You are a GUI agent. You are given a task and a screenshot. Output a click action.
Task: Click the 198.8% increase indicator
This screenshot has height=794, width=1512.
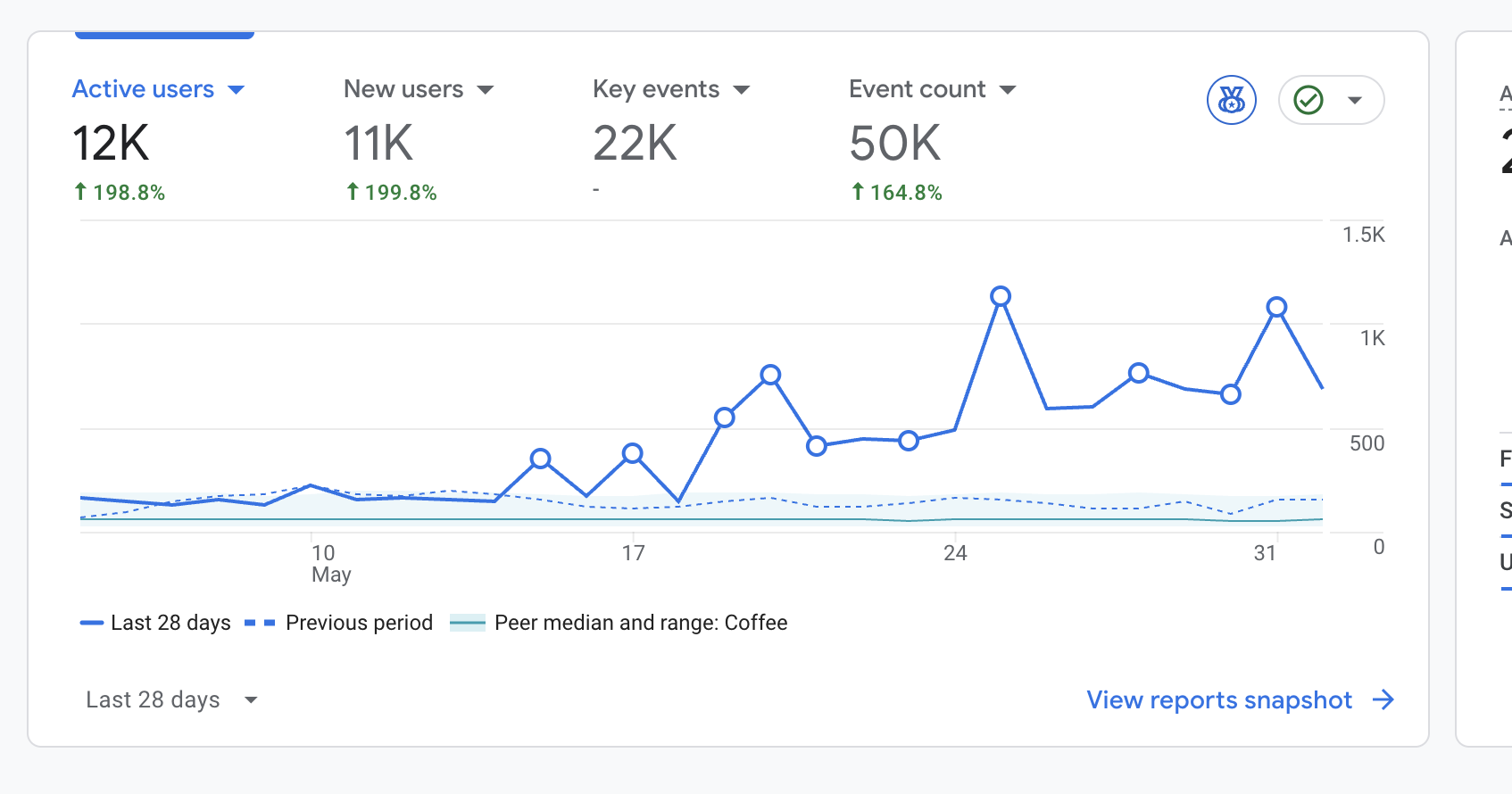pyautogui.click(x=120, y=193)
